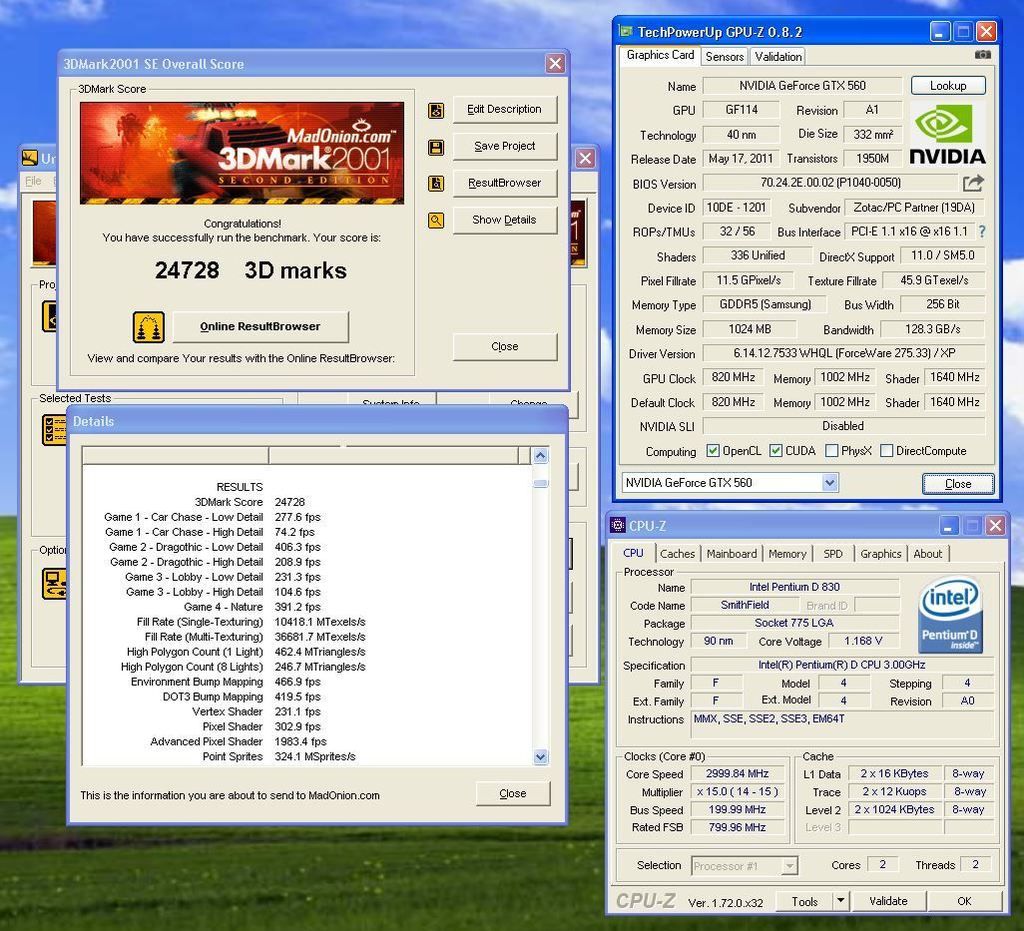Click the Driver Version field in GPU-Z
The height and width of the screenshot is (931, 1024).
tap(844, 353)
